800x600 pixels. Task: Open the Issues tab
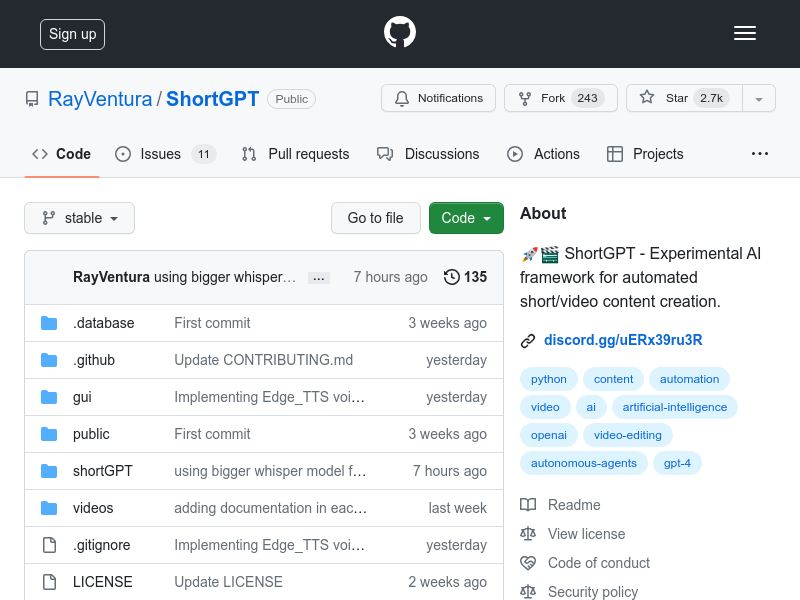(165, 154)
